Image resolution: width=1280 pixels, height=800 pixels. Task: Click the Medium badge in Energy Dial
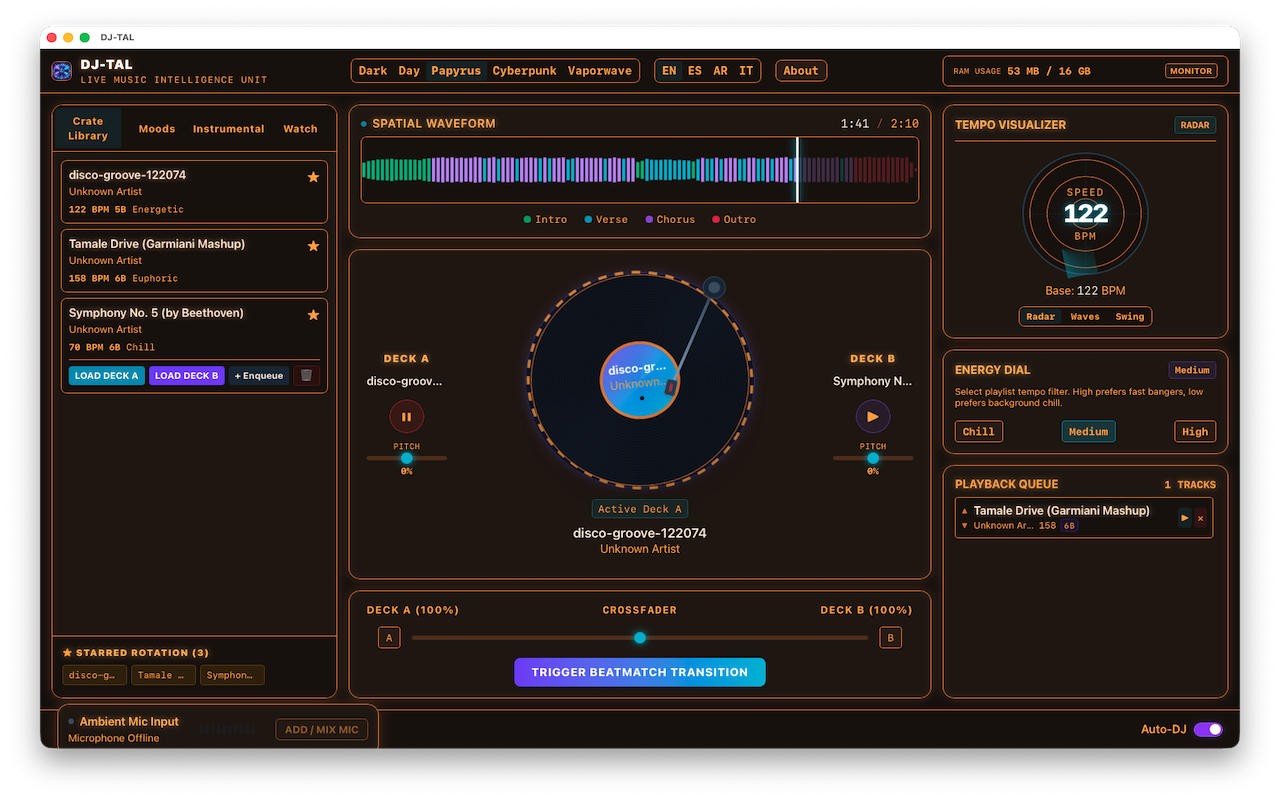[x=1192, y=370]
